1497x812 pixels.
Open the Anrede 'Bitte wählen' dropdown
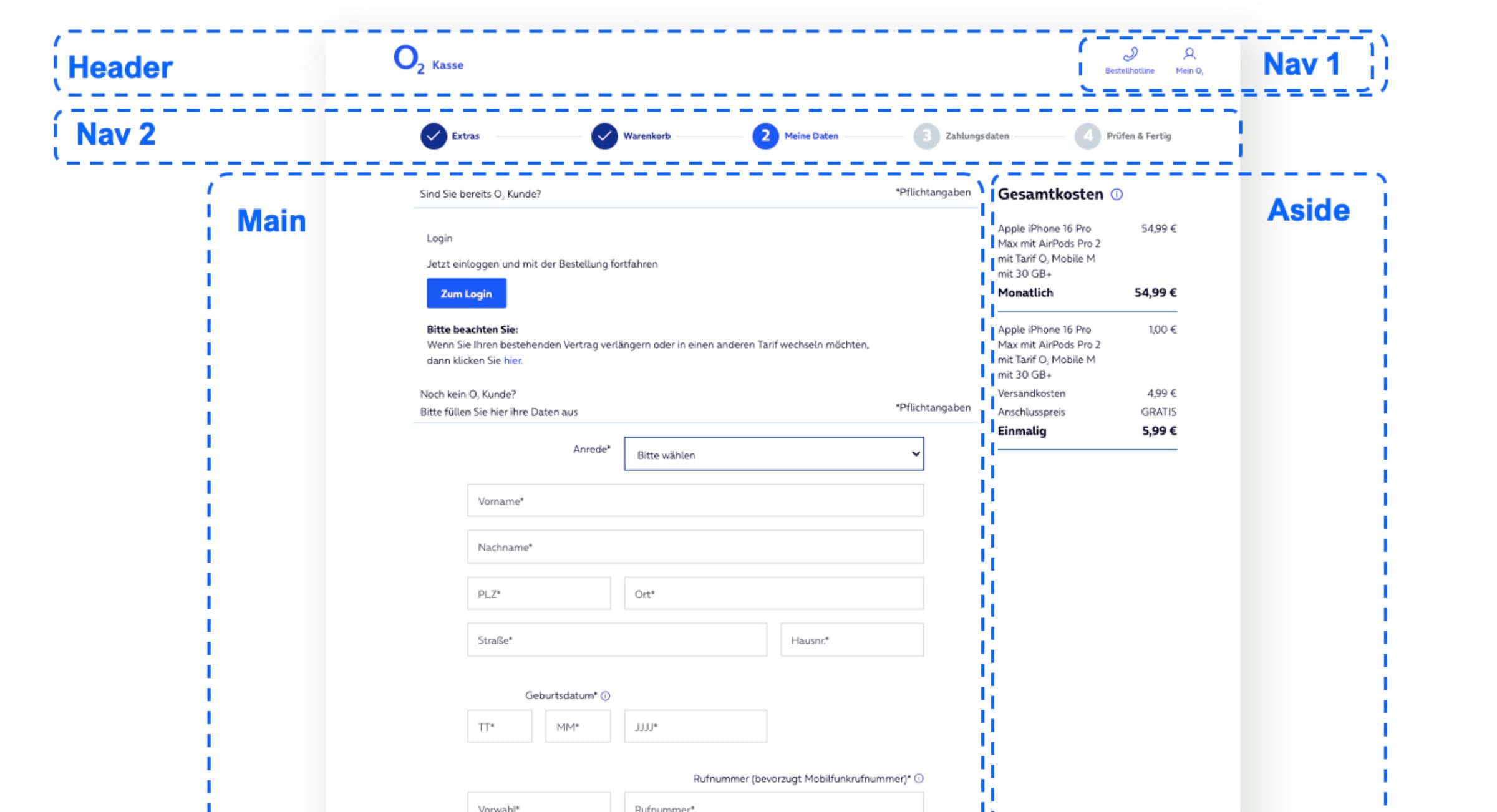(x=773, y=454)
